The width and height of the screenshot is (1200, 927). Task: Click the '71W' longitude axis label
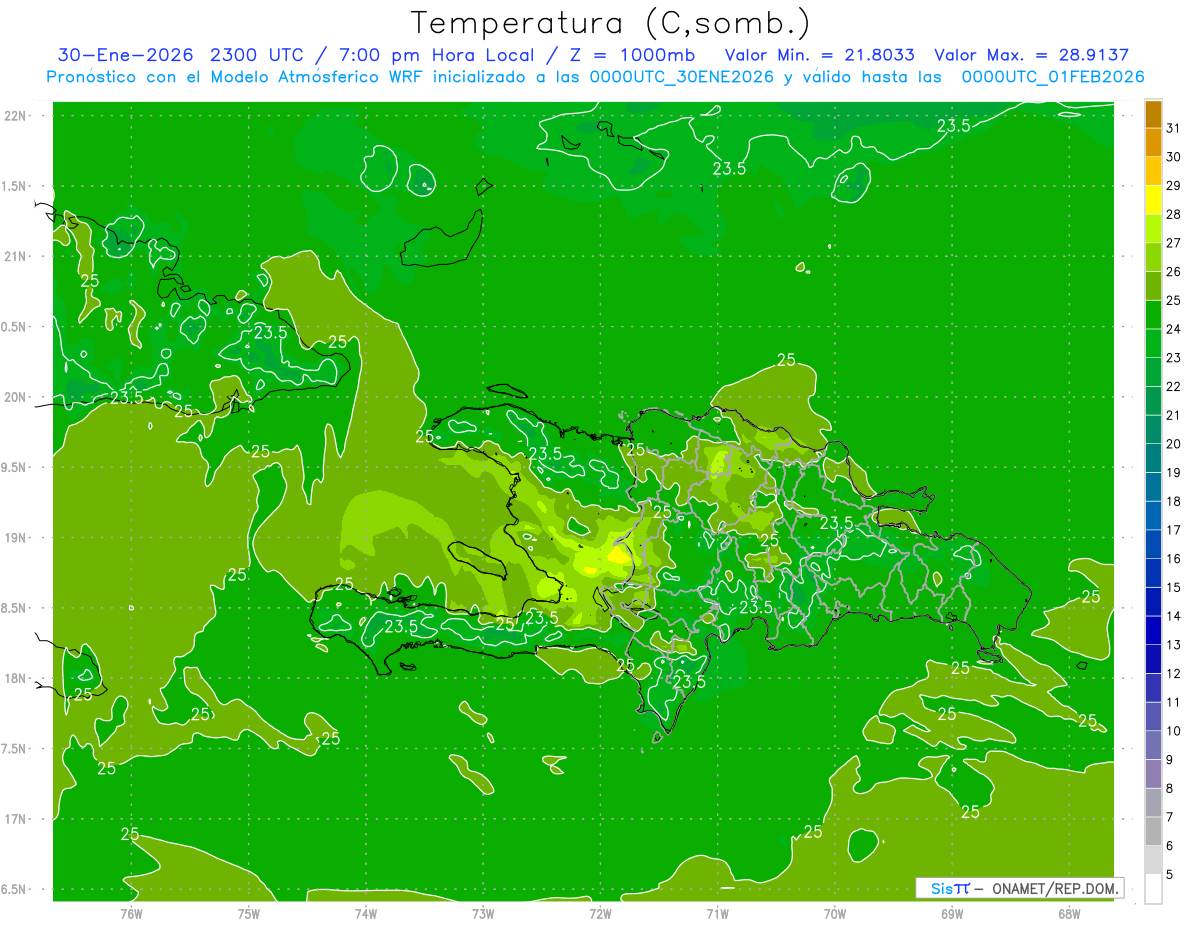point(717,914)
